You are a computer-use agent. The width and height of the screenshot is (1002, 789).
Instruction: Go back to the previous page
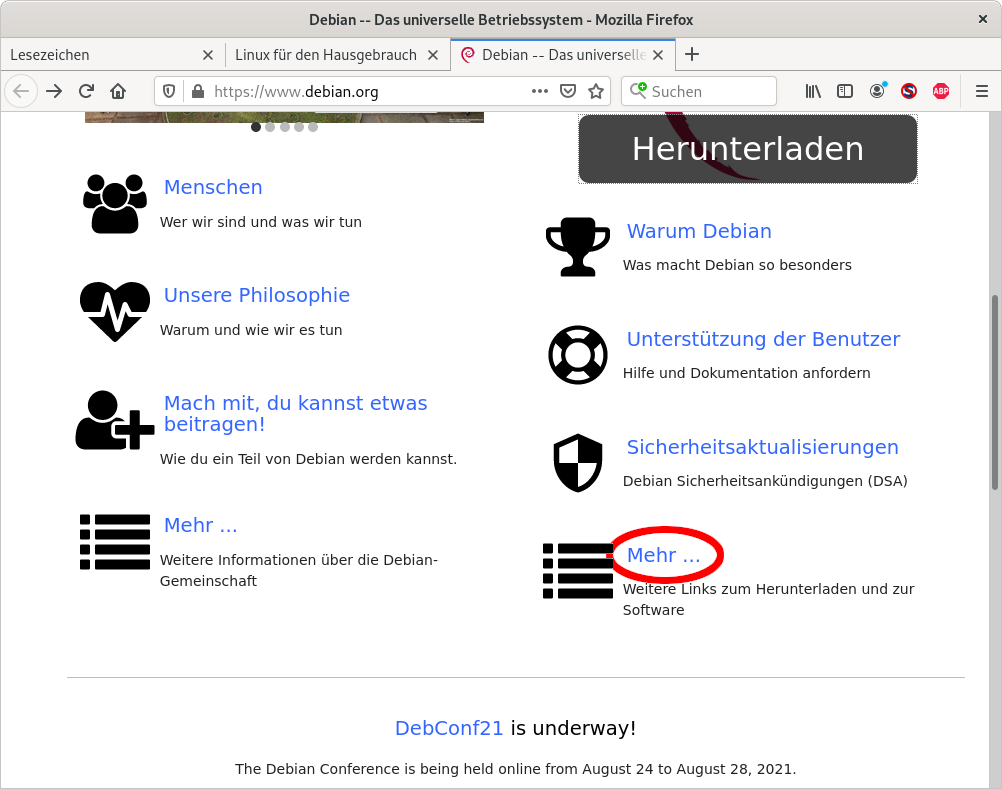click(x=21, y=91)
